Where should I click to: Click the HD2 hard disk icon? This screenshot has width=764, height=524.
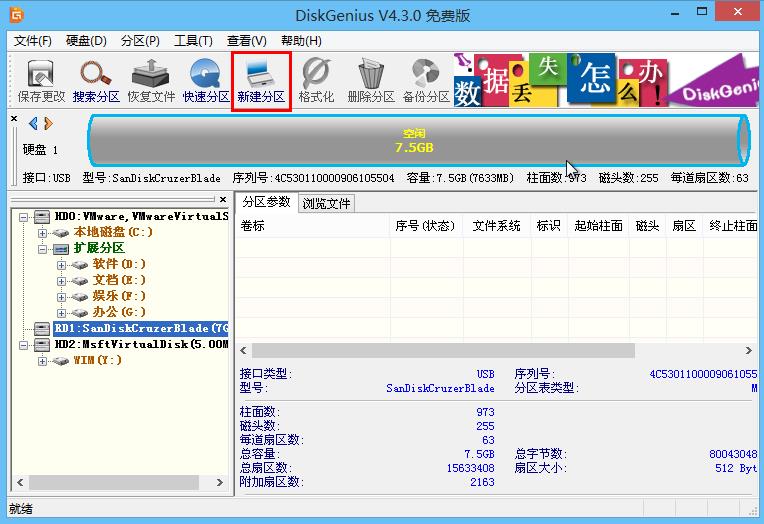[x=41, y=345]
